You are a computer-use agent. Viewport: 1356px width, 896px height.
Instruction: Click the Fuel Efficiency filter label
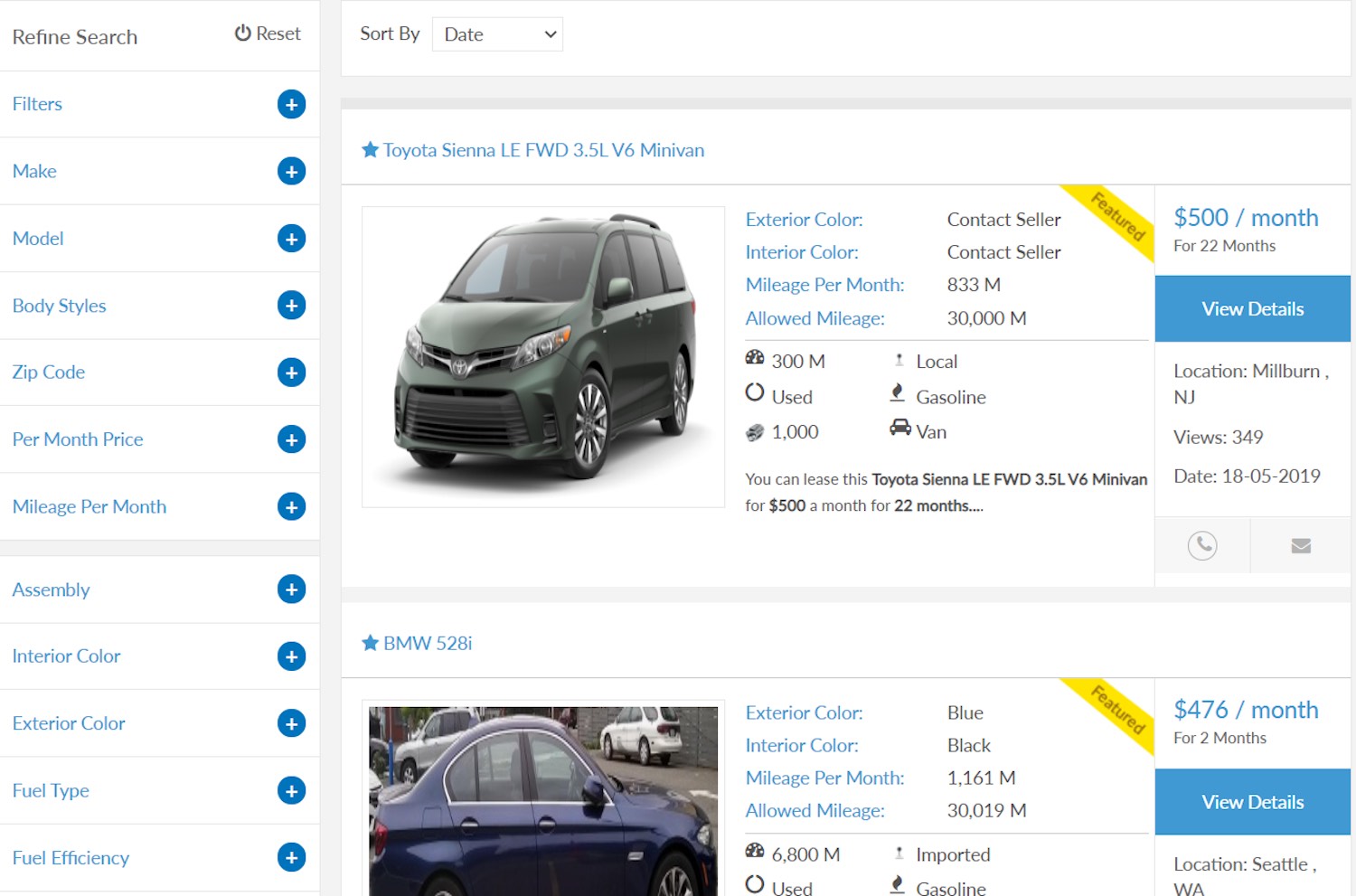click(71, 858)
